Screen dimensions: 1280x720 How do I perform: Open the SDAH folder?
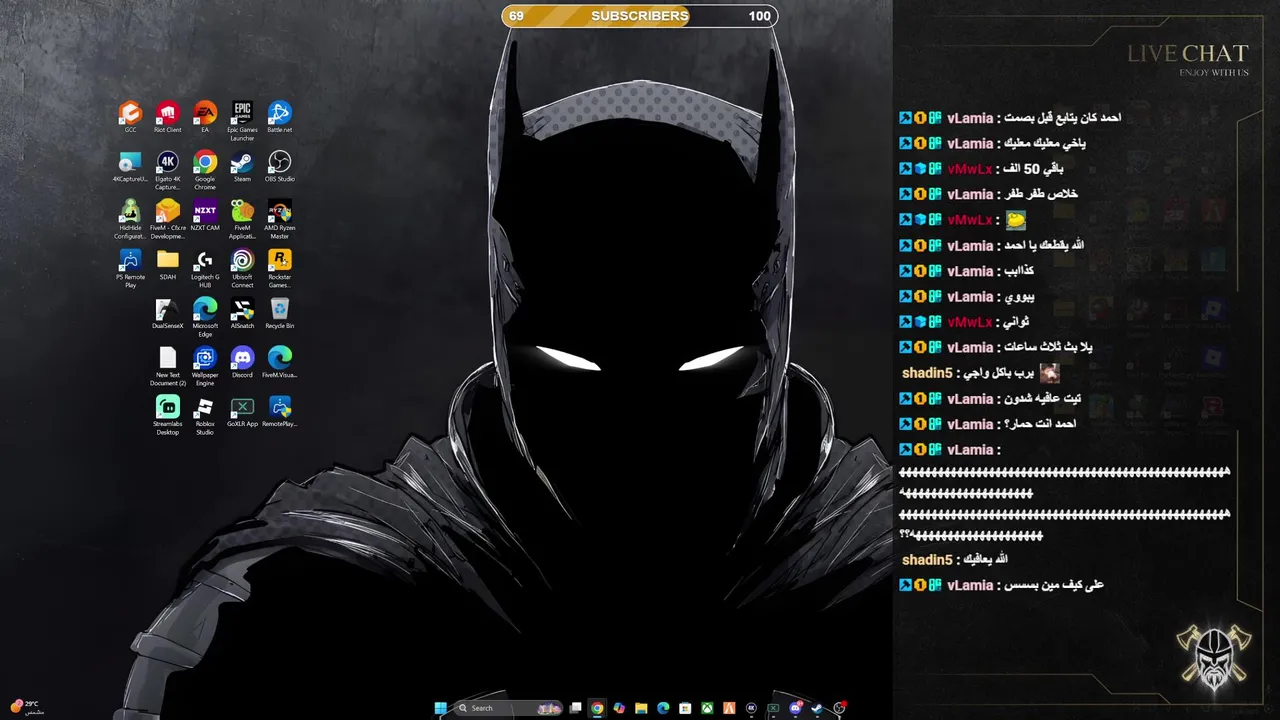pyautogui.click(x=167, y=264)
